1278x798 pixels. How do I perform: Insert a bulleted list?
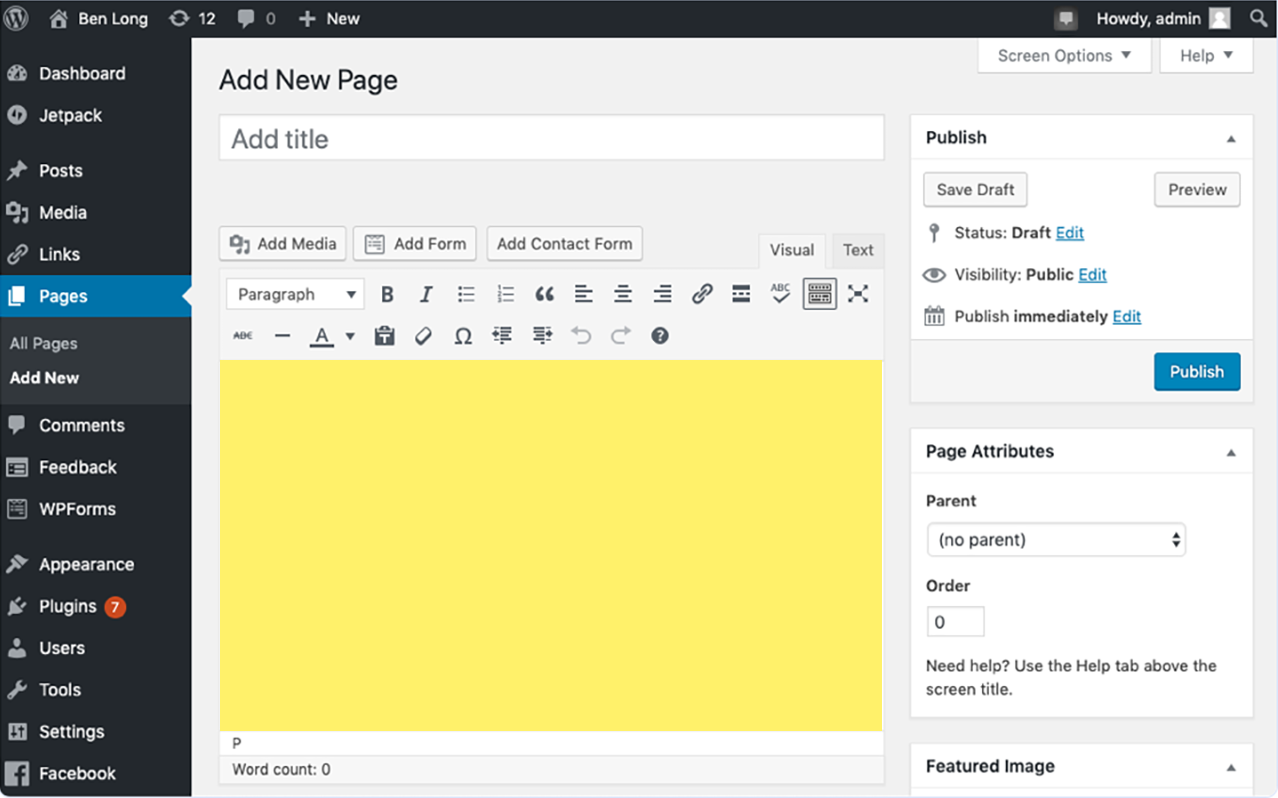(x=466, y=294)
